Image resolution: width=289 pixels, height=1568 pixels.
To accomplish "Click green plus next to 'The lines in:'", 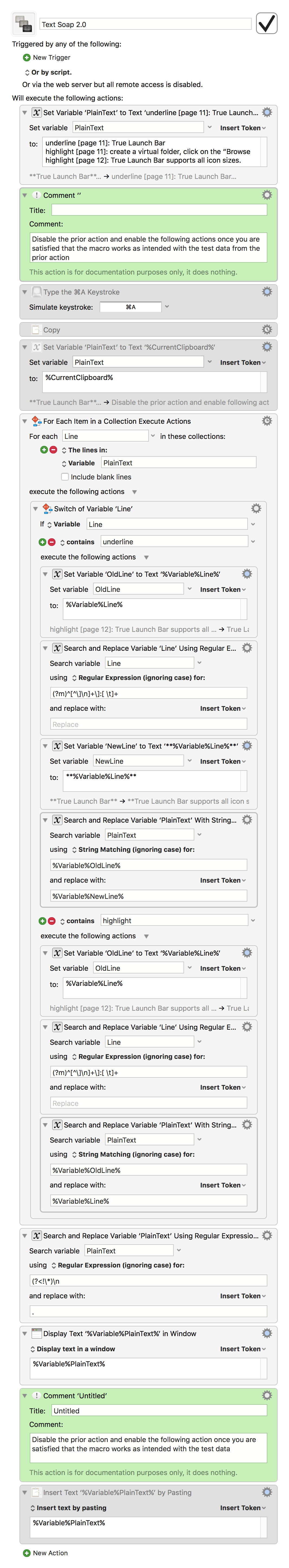I will click(44, 450).
